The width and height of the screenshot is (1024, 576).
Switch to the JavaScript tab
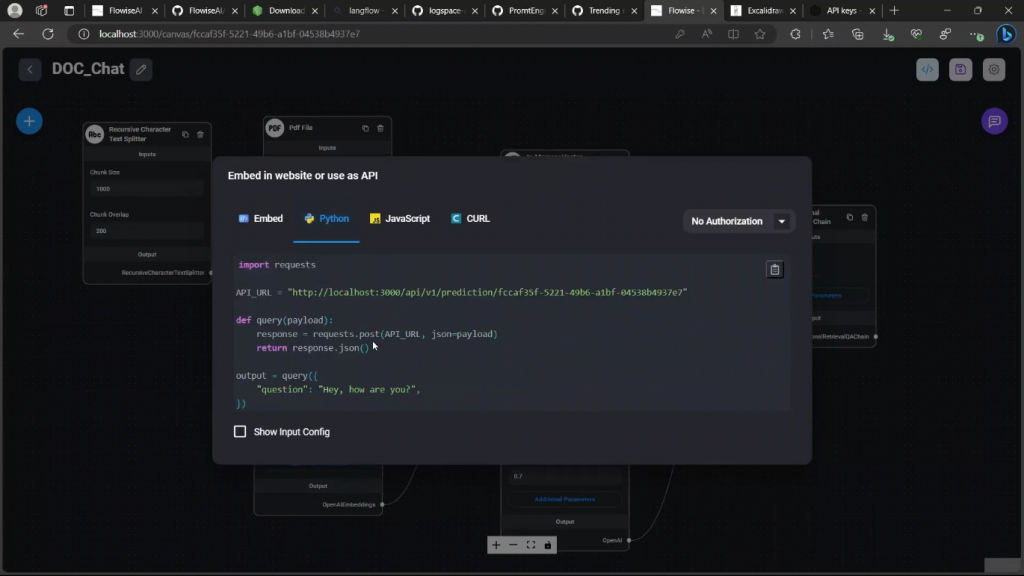[x=400, y=219]
